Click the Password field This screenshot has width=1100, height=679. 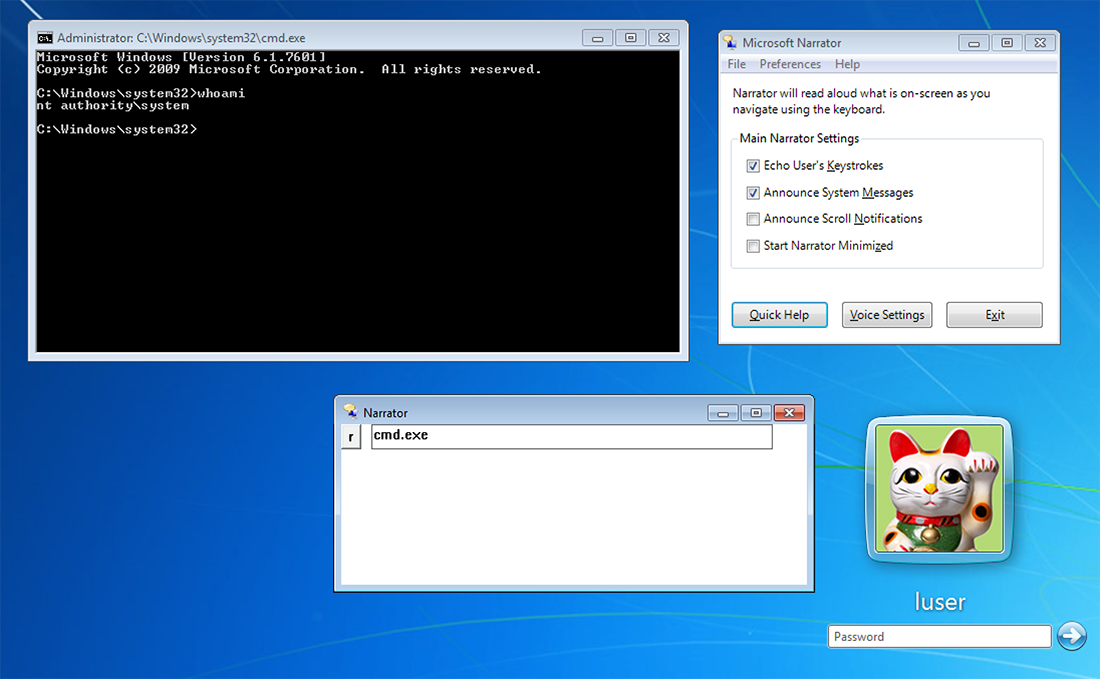point(939,637)
